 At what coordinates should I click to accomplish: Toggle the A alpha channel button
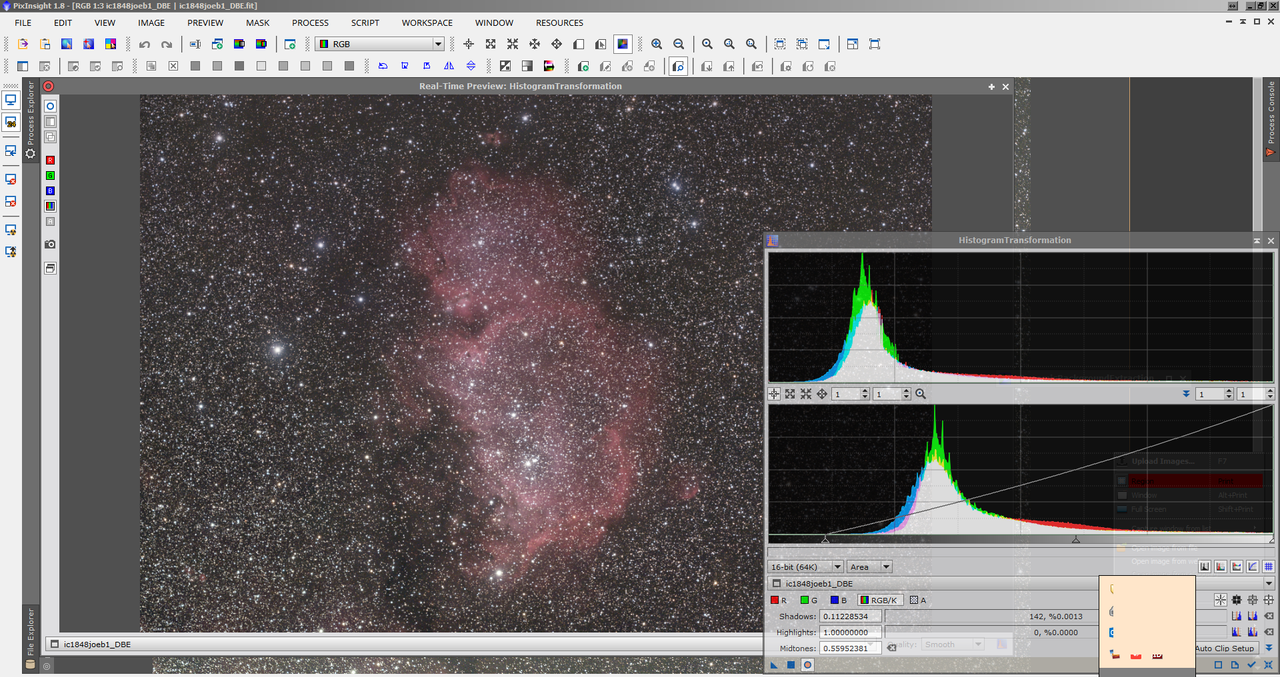tap(918, 600)
